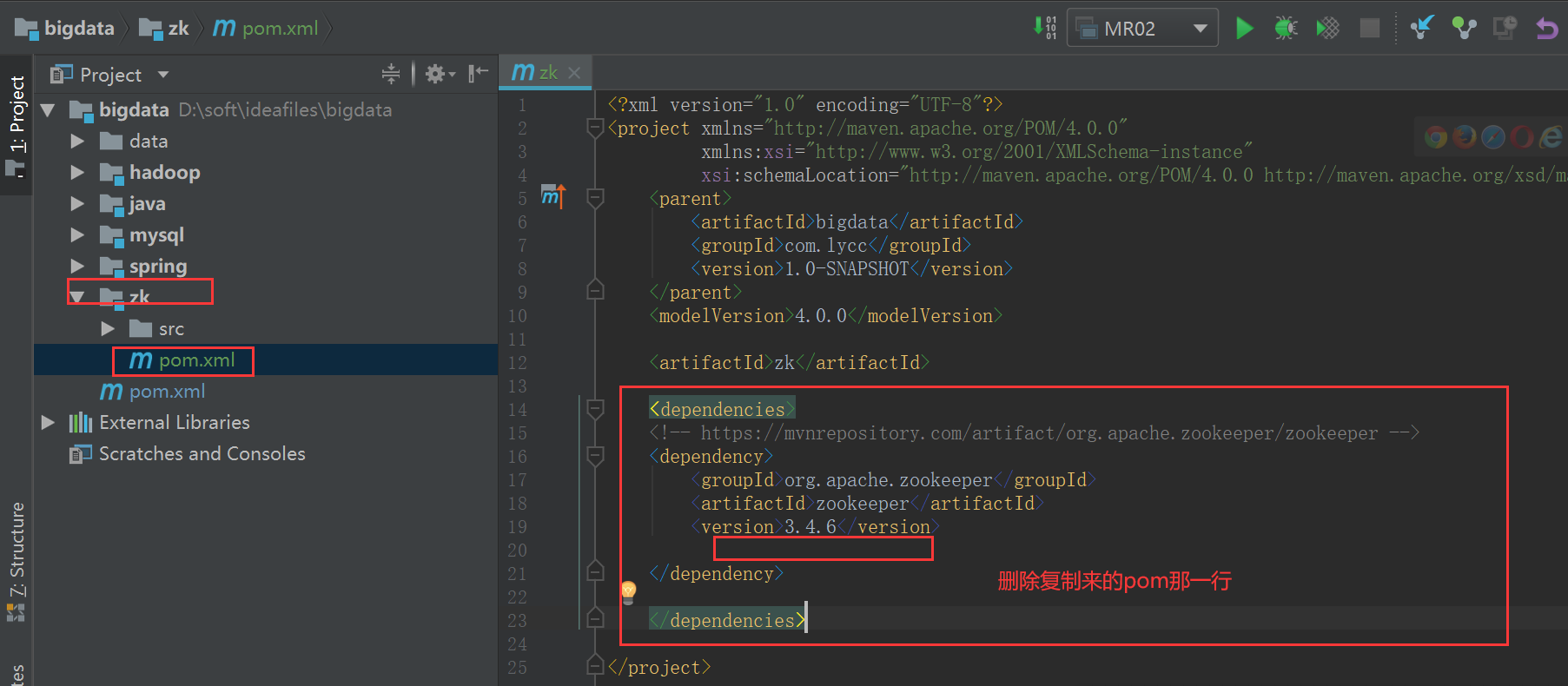The image size is (1568, 686).
Task: Run with Coverage icon
Action: coord(1327,28)
